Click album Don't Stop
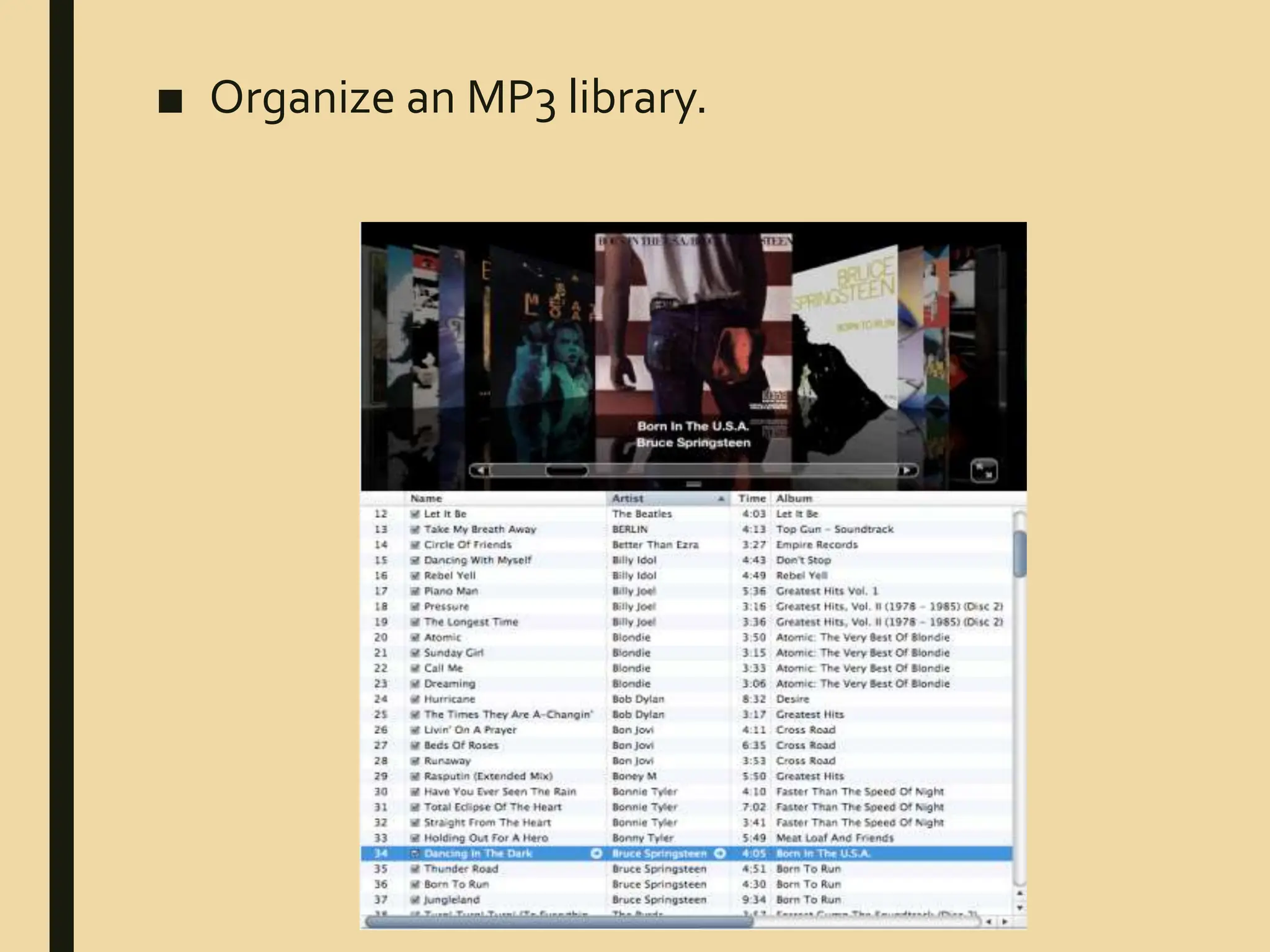This screenshot has width=1270, height=952. [803, 560]
